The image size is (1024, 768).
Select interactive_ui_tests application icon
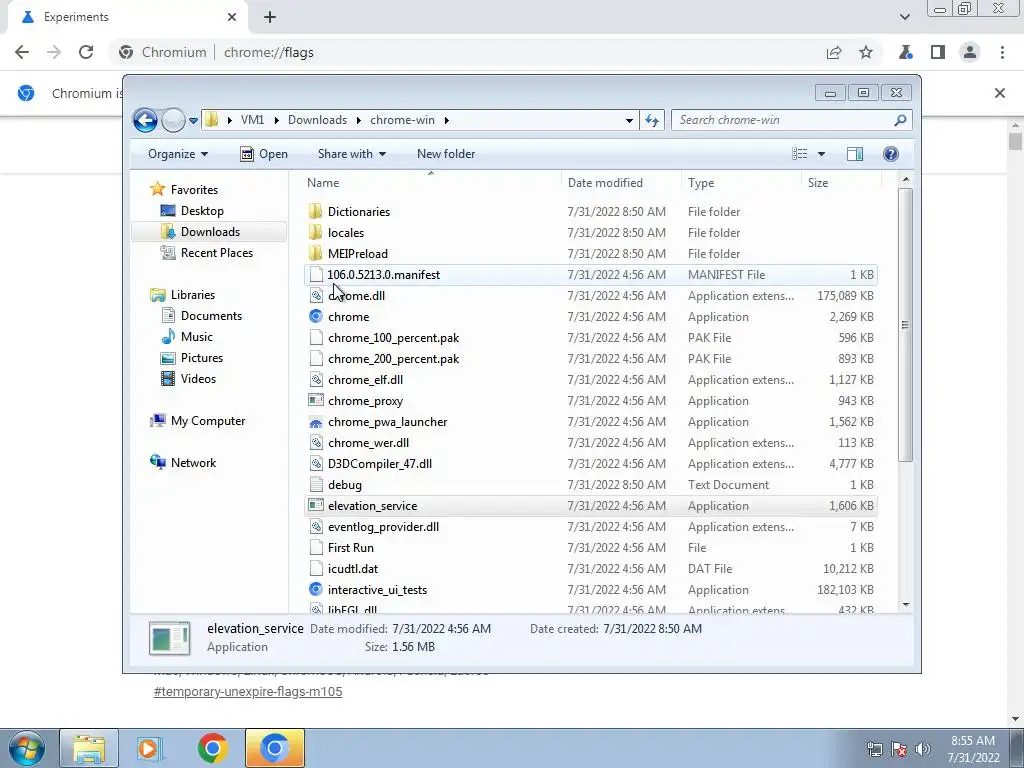(315, 590)
